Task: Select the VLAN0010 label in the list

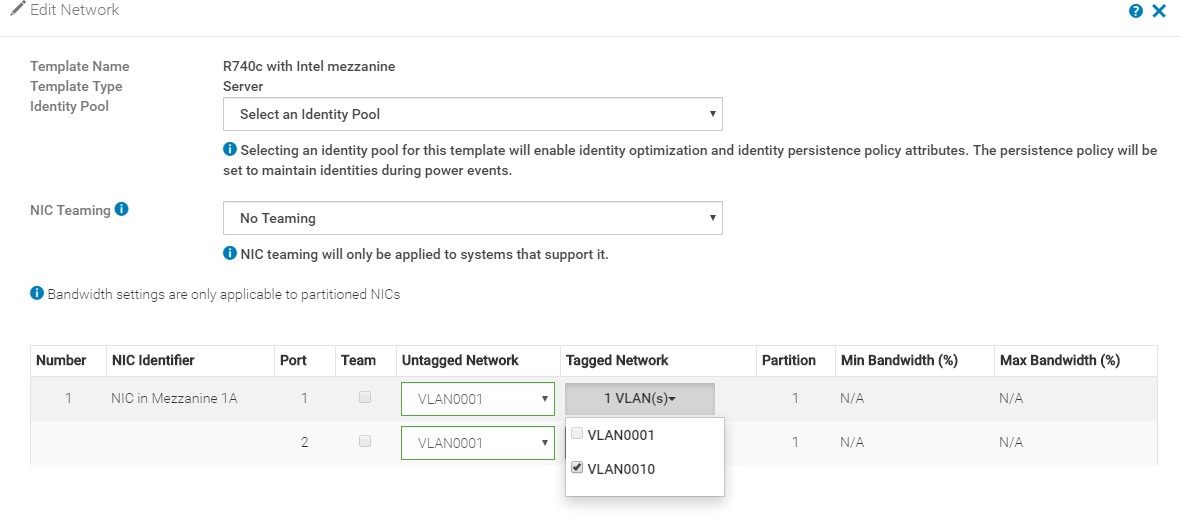Action: click(x=621, y=469)
